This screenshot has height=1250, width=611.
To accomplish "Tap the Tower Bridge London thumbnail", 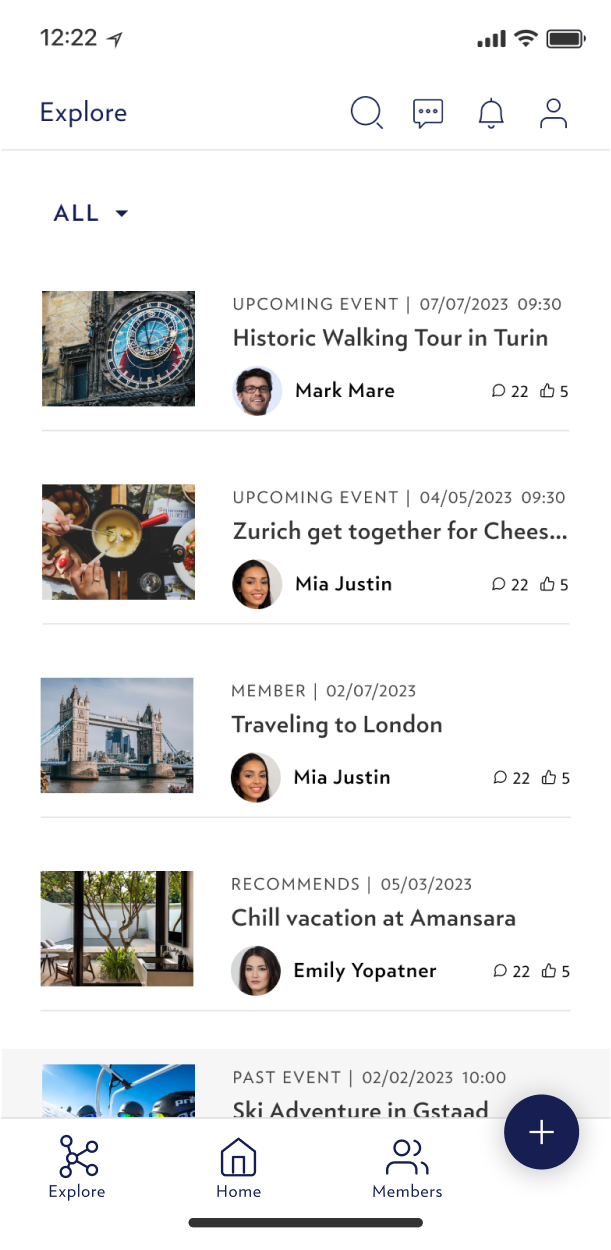I will pos(117,735).
